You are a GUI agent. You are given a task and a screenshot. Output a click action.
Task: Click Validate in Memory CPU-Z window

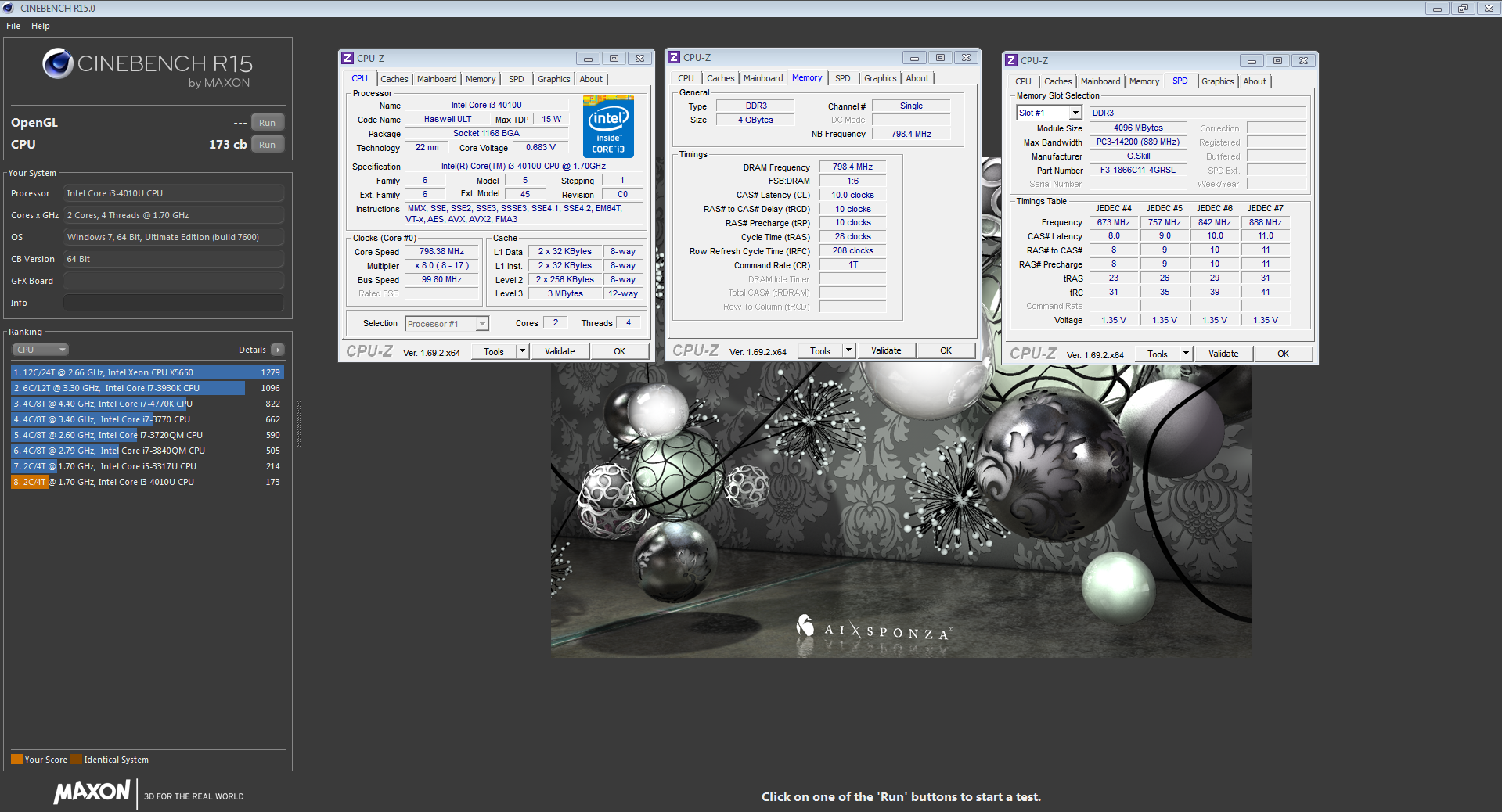point(886,350)
